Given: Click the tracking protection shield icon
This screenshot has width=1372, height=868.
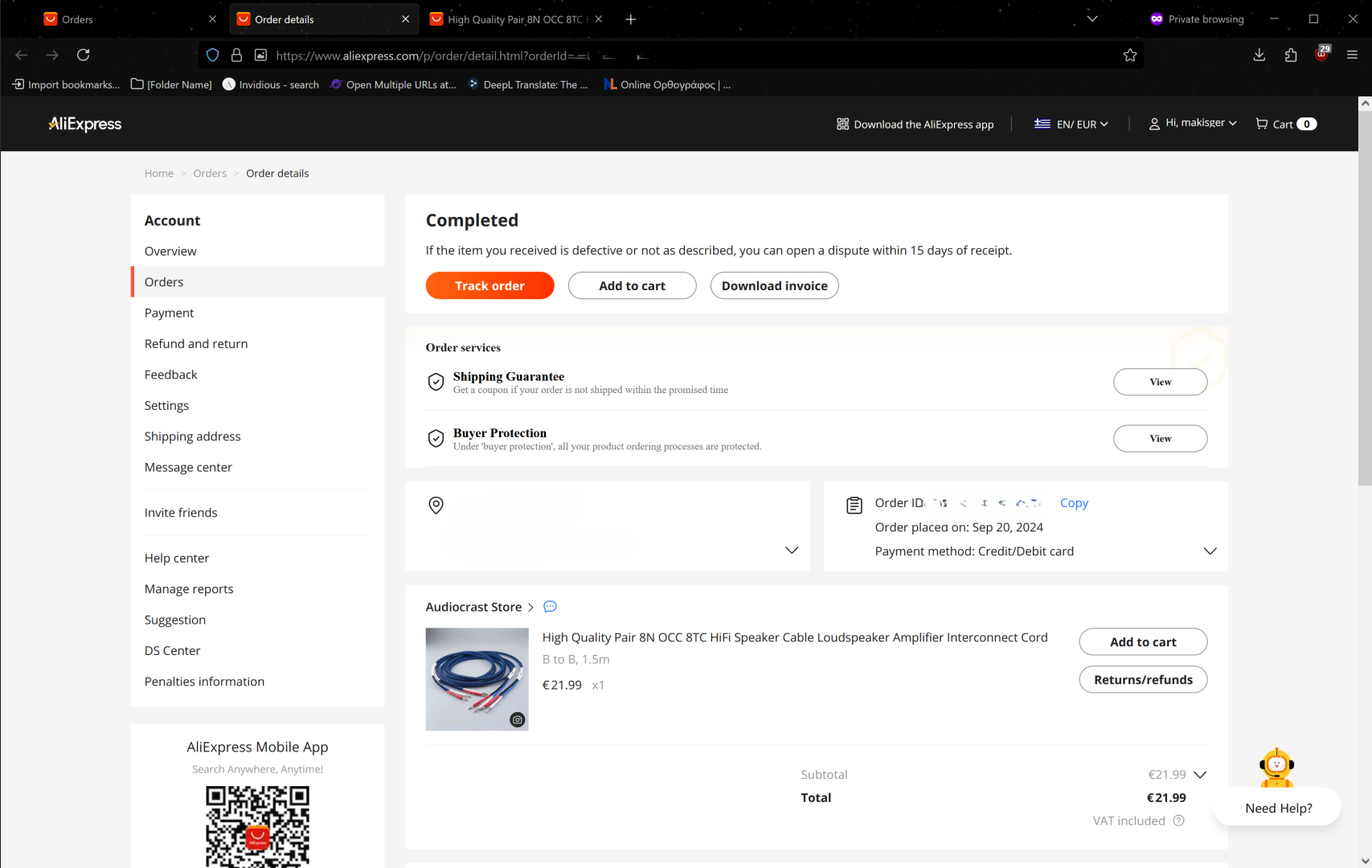Looking at the screenshot, I should [x=212, y=55].
